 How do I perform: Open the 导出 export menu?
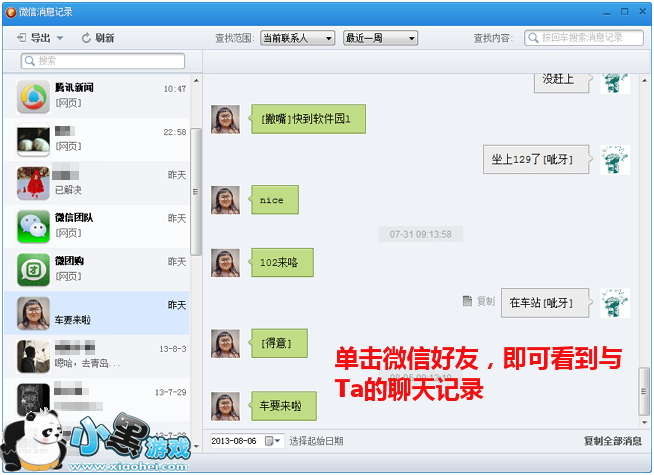pyautogui.click(x=40, y=38)
